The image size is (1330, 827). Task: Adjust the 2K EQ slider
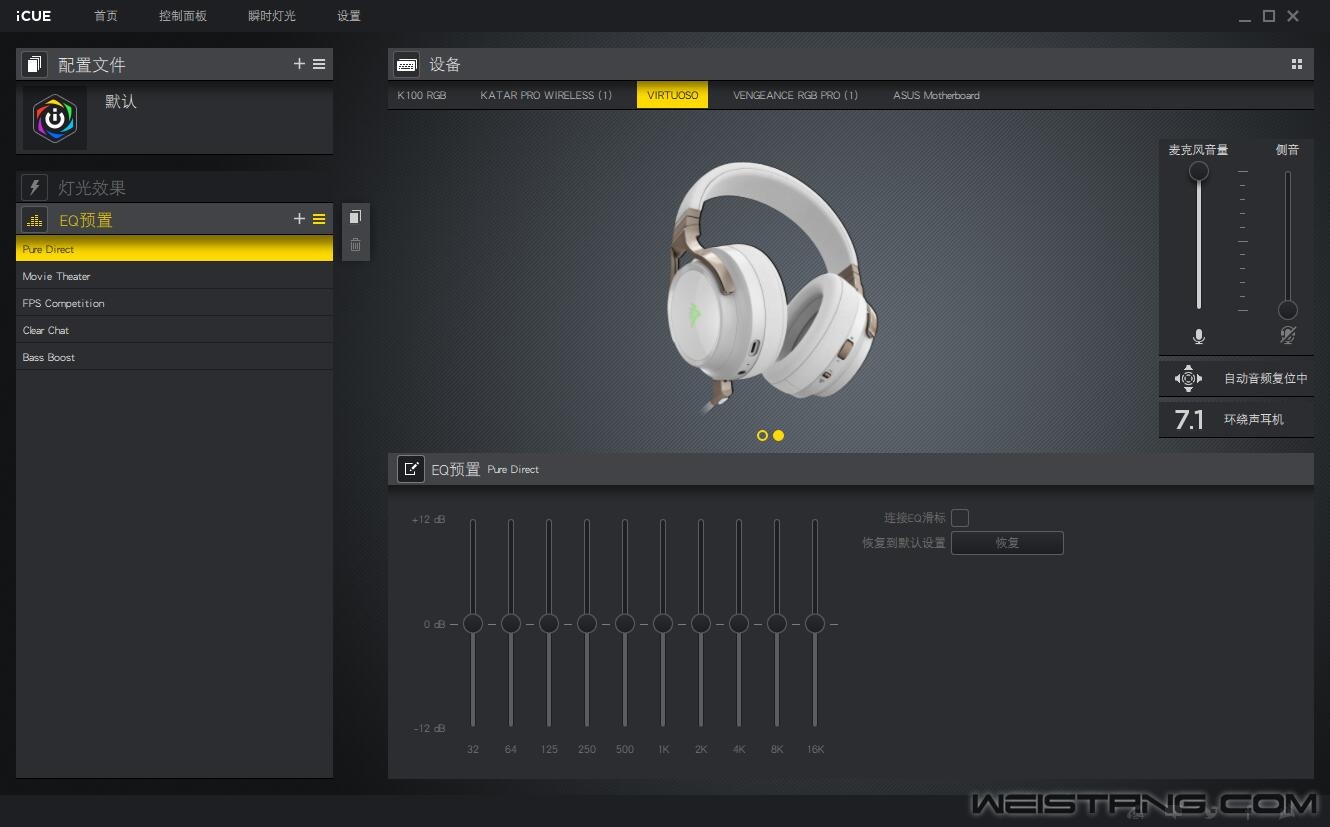[x=701, y=624]
